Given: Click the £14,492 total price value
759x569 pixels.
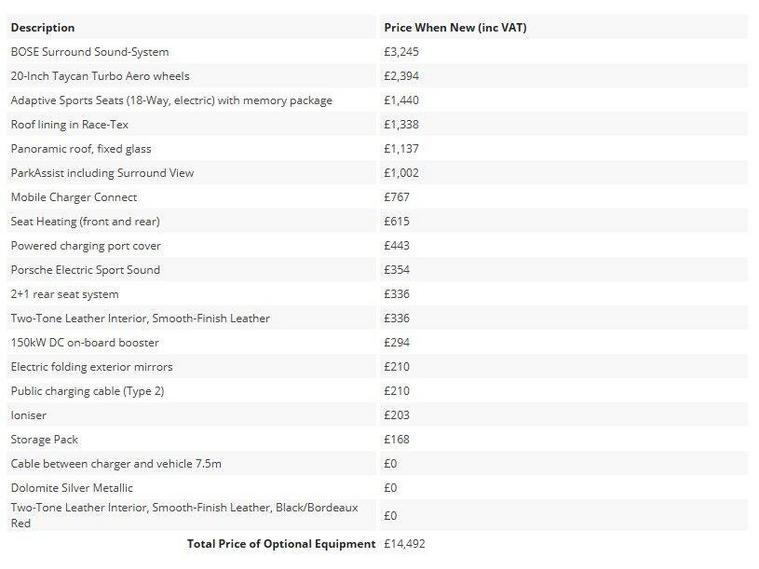Looking at the screenshot, I should click(405, 544).
